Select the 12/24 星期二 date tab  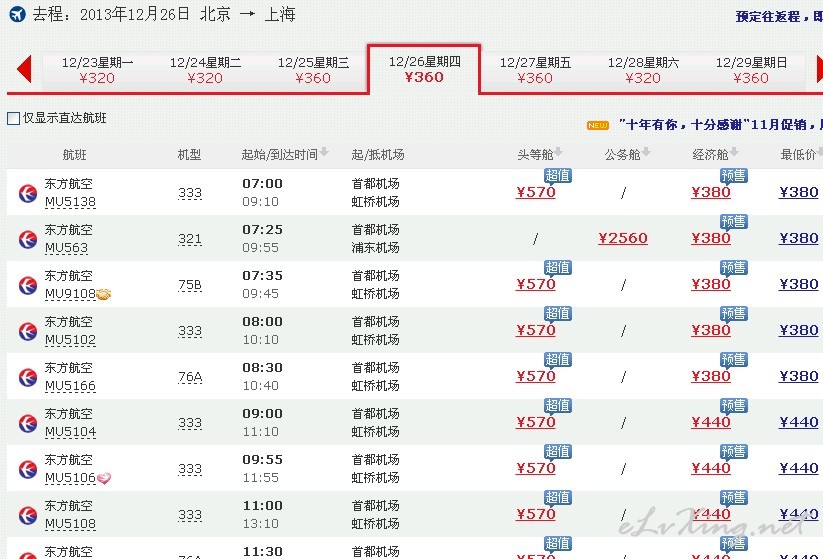click(205, 70)
